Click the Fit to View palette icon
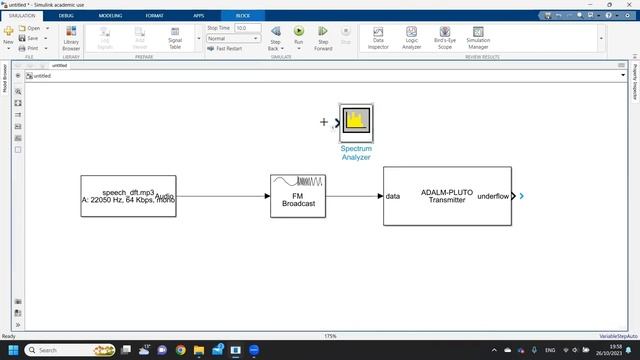 (18, 103)
